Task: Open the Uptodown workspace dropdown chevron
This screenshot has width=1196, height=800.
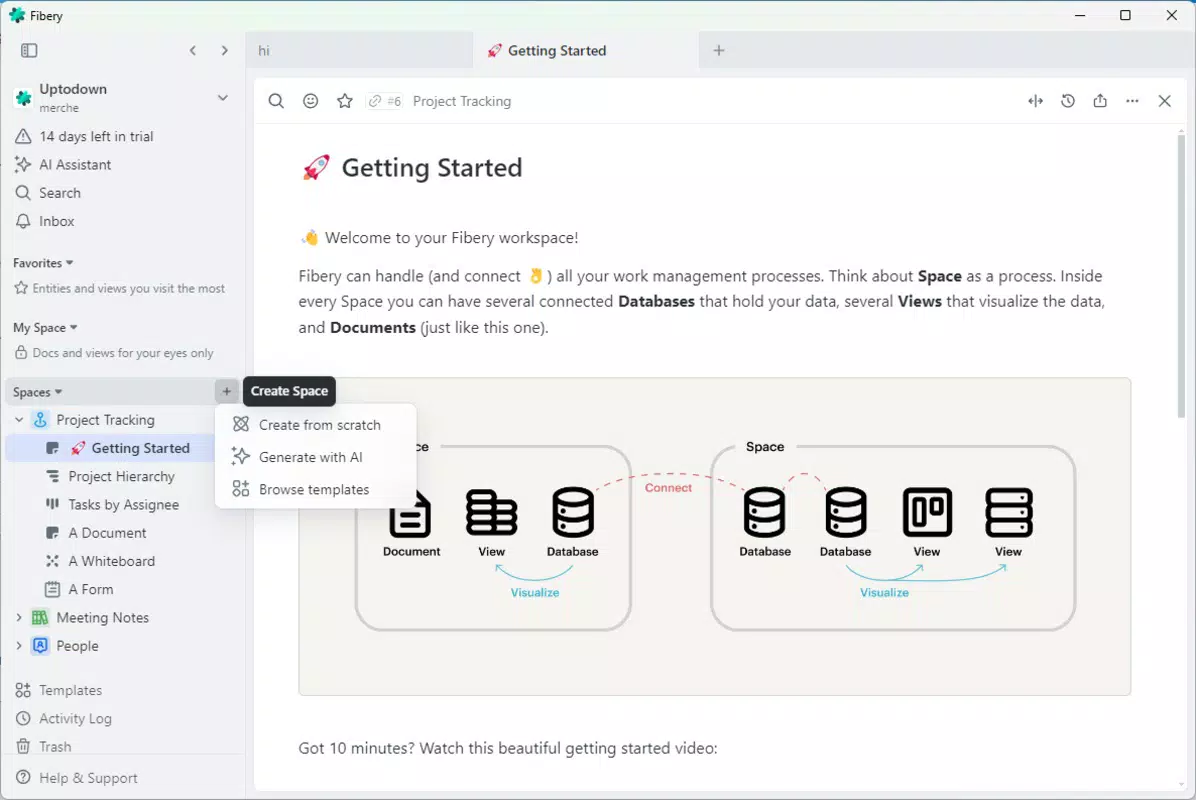Action: point(222,98)
